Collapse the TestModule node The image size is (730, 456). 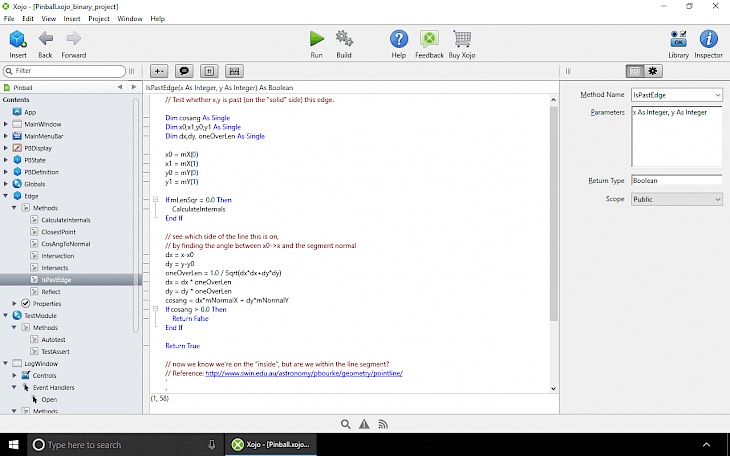pos(6,316)
